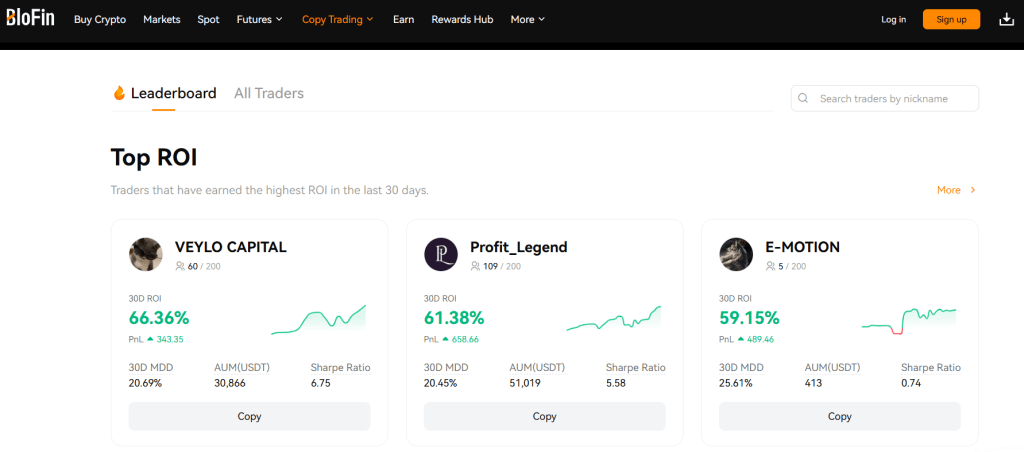Viewport: 1024px width, 452px height.
Task: Expand the Futures dropdown menu
Action: [x=259, y=19]
